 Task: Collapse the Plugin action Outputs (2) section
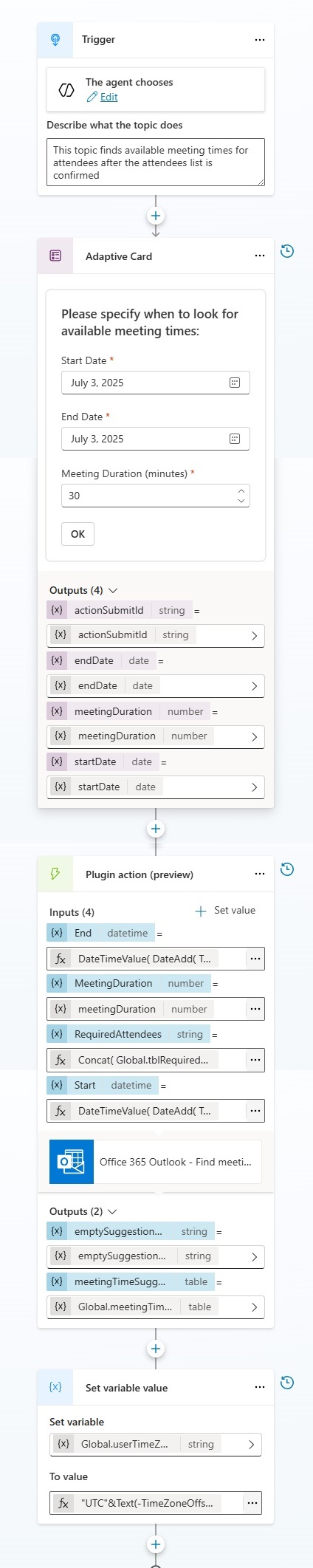point(113,1212)
